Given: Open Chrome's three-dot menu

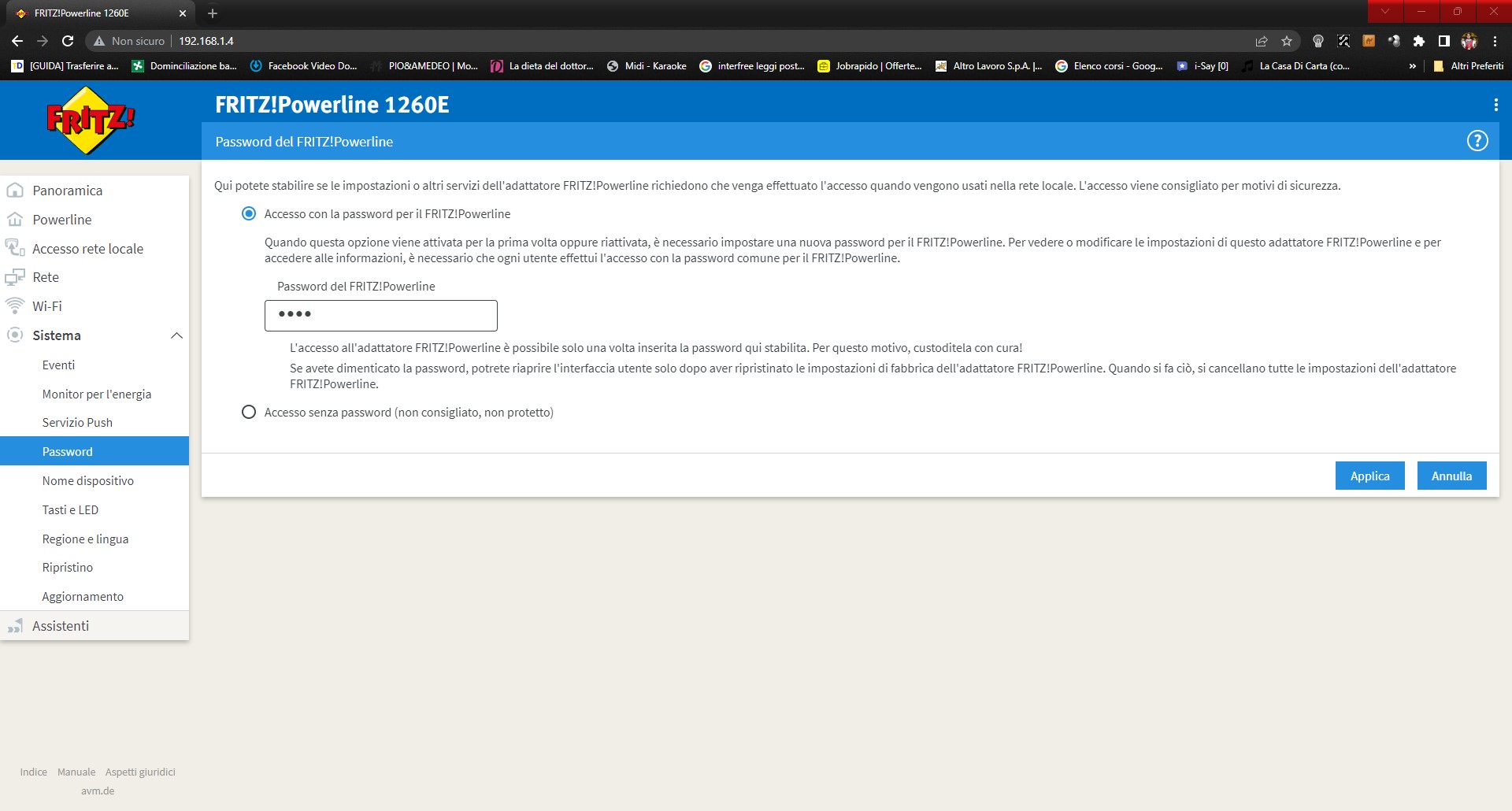Looking at the screenshot, I should [x=1495, y=41].
